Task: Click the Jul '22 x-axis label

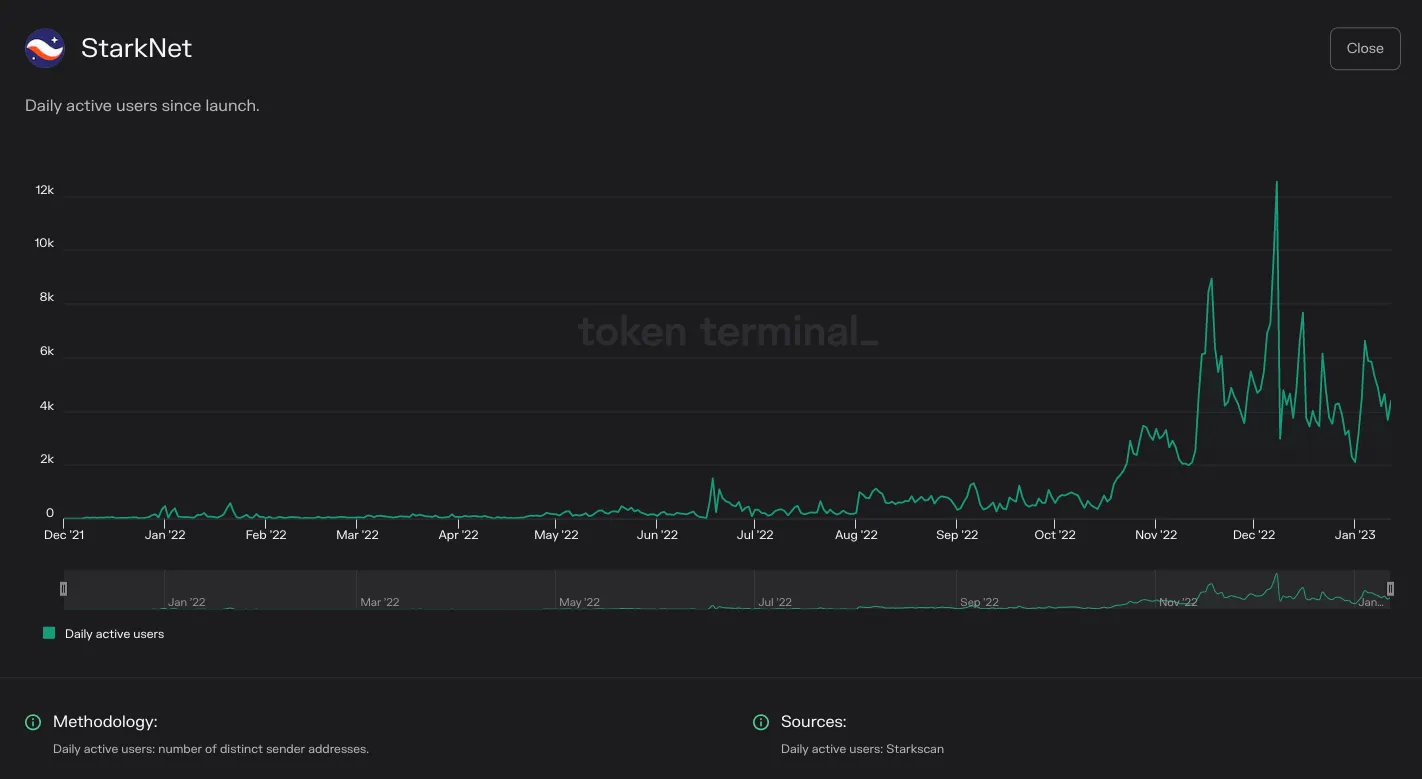Action: pos(755,535)
